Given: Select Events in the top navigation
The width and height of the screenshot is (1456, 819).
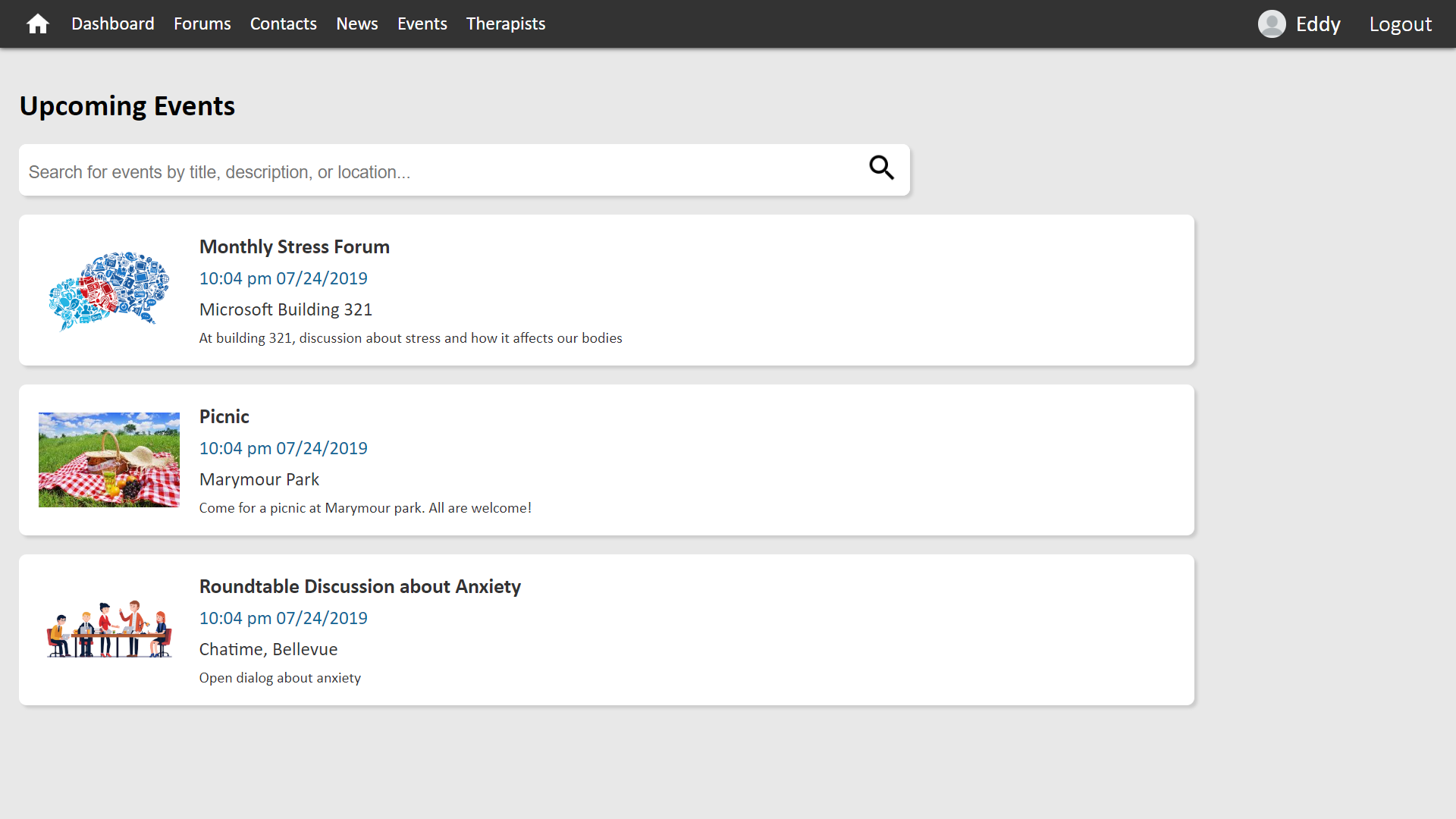Looking at the screenshot, I should point(422,24).
